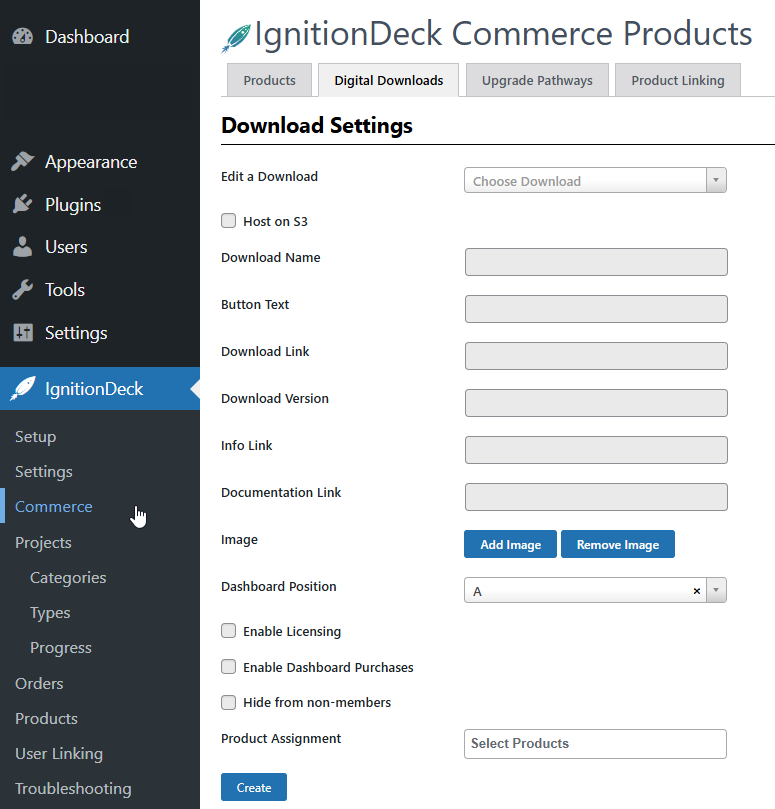Click the Remove Image button
This screenshot has height=809, width=775.
pos(618,544)
